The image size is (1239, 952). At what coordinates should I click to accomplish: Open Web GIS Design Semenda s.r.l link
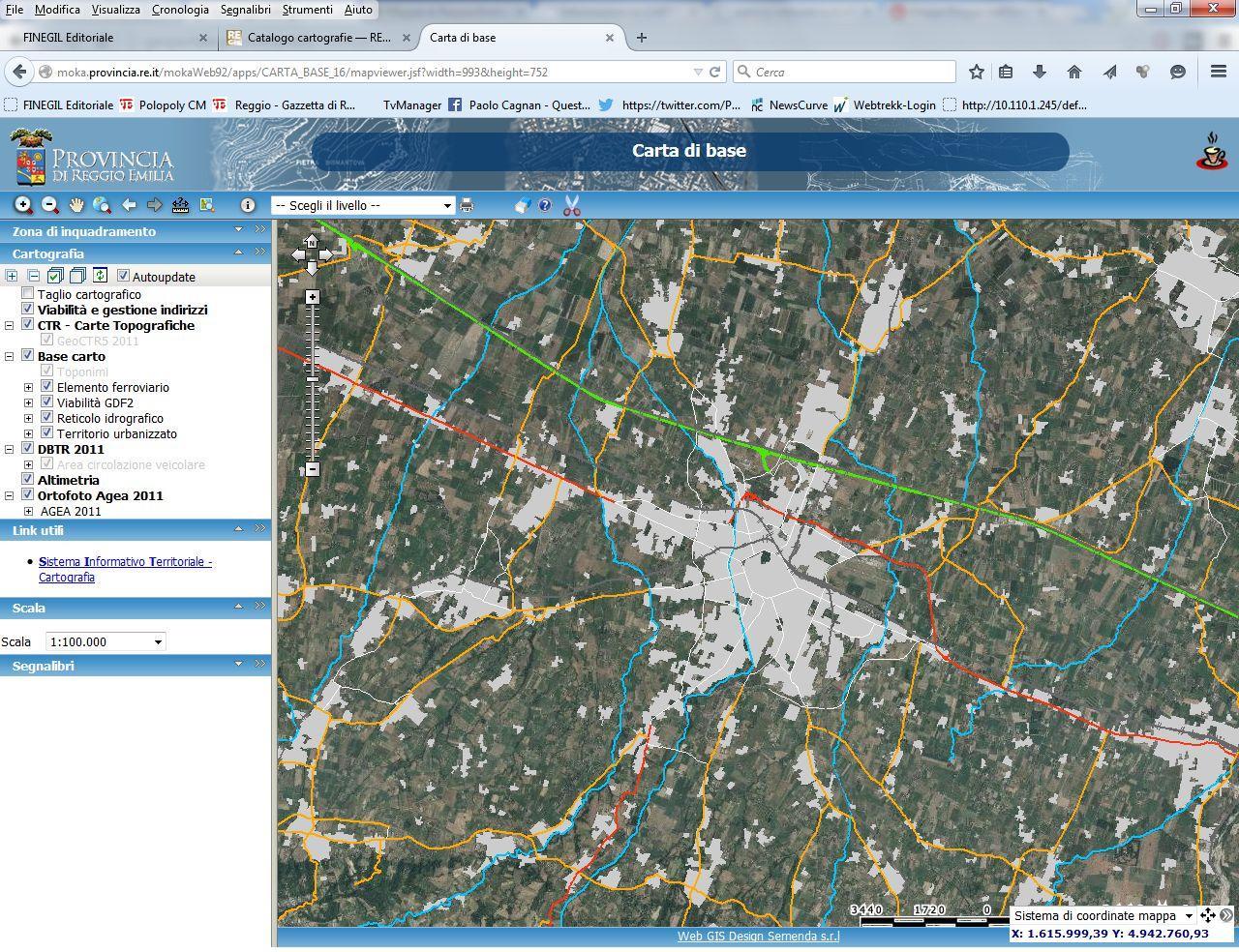point(758,936)
